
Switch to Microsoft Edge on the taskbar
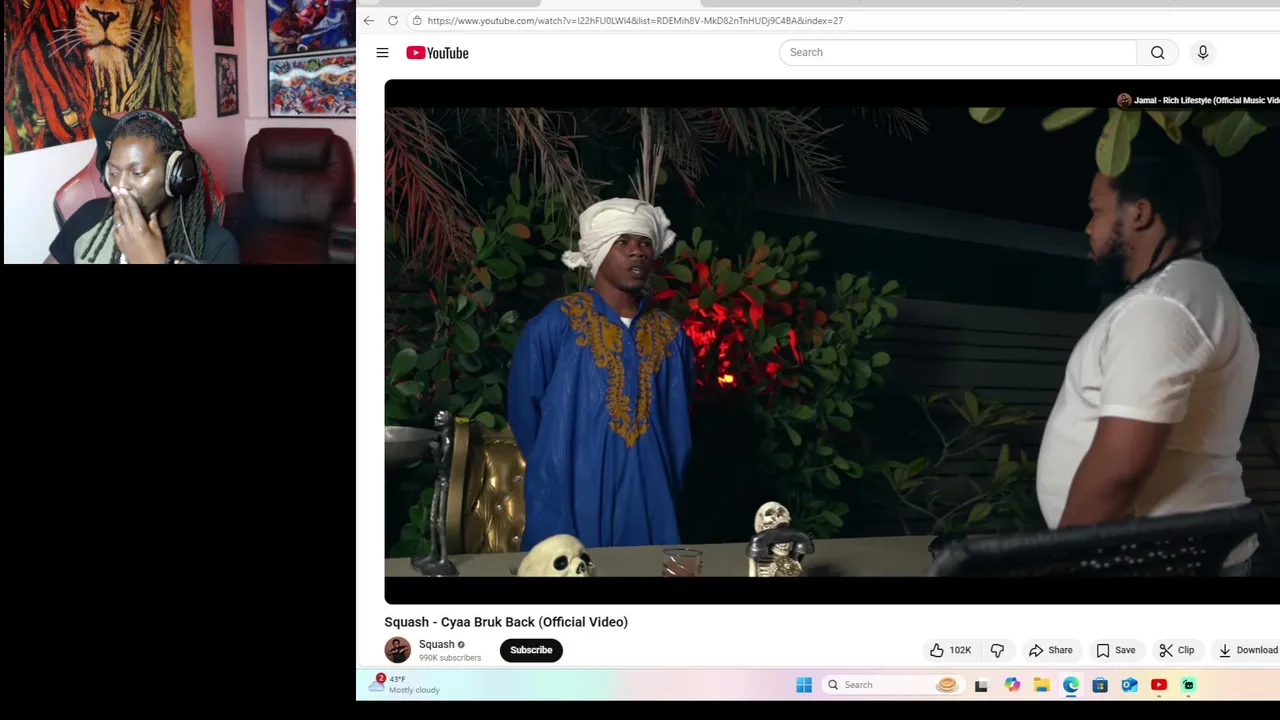(x=1071, y=685)
